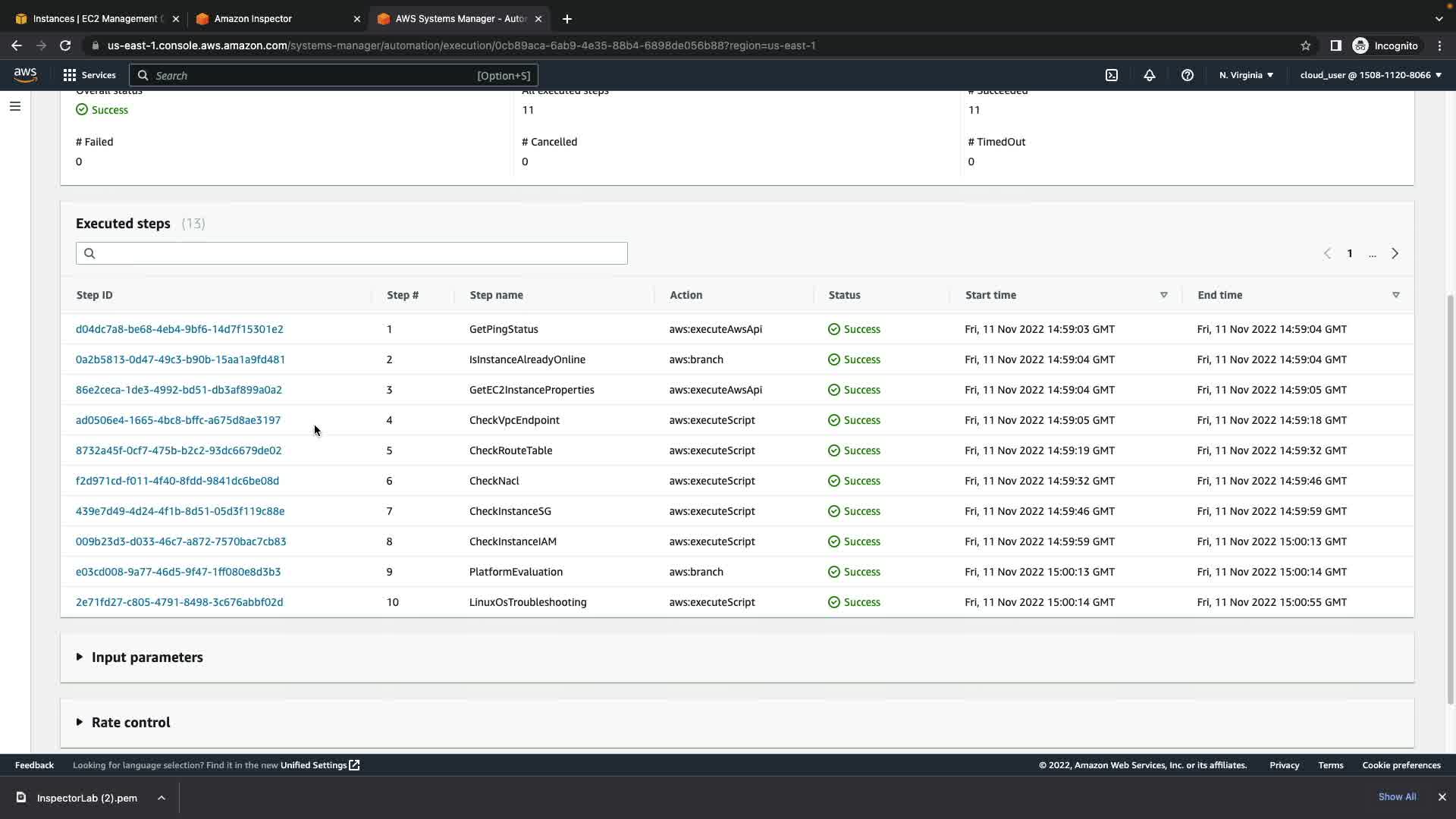Viewport: 1456px width, 819px height.
Task: Open AWS CloudShell icon
Action: 1112,75
